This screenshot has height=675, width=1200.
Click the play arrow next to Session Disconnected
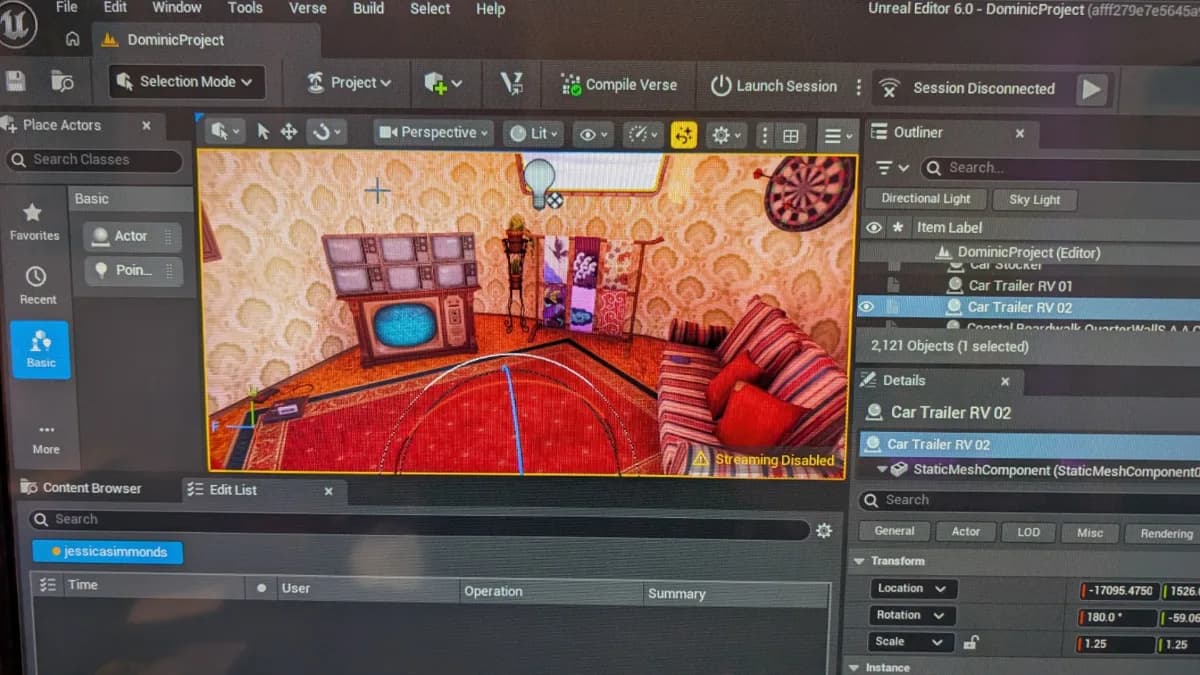coord(1091,89)
